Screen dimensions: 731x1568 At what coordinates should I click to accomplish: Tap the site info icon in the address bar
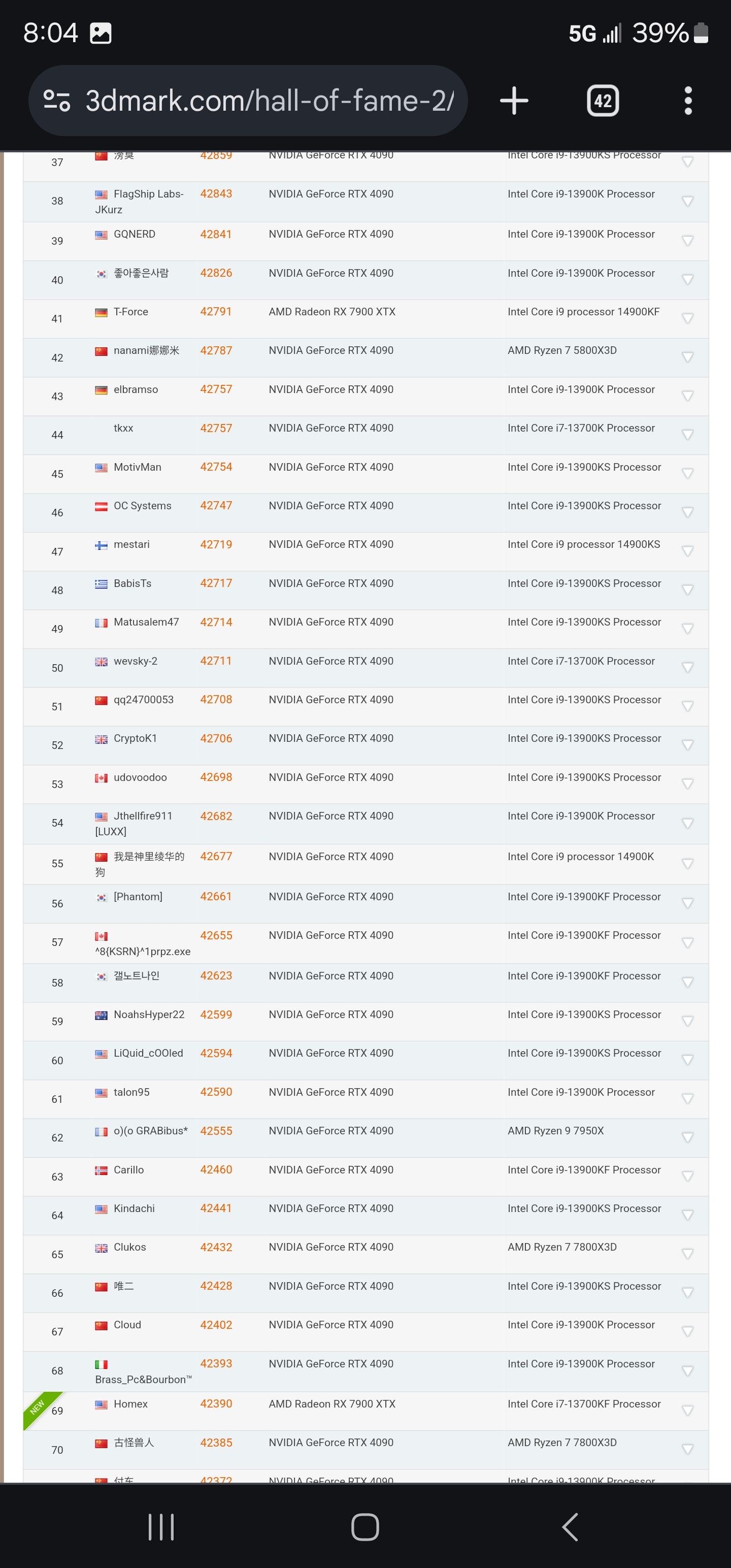pos(57,101)
